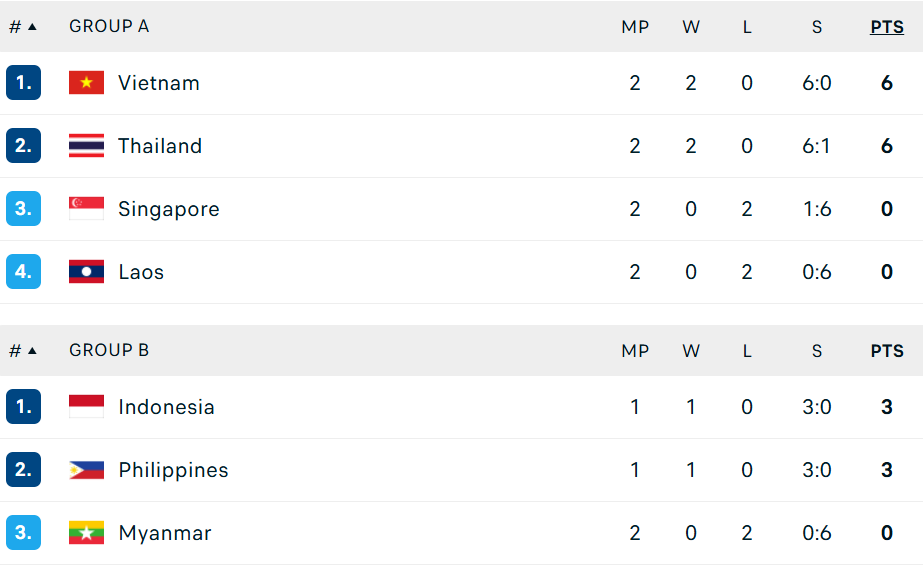Screen dimensions: 923x567
Task: Sort Group B by rank arrow
Action: 32,351
